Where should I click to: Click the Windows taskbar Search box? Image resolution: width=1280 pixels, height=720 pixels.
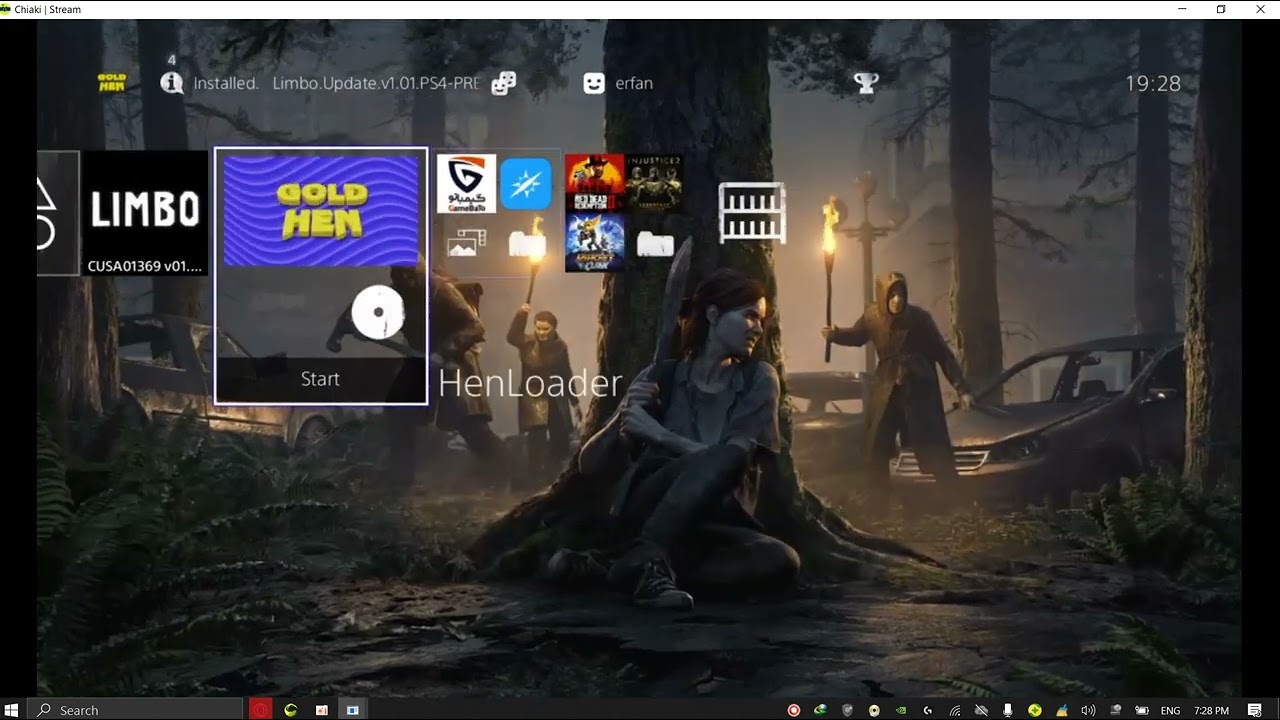pyautogui.click(x=135, y=710)
